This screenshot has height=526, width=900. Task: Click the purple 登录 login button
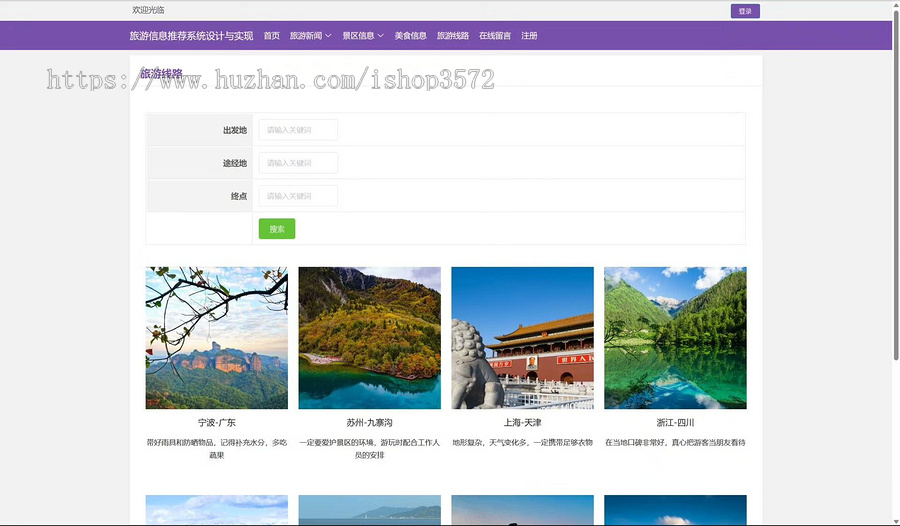click(x=745, y=11)
